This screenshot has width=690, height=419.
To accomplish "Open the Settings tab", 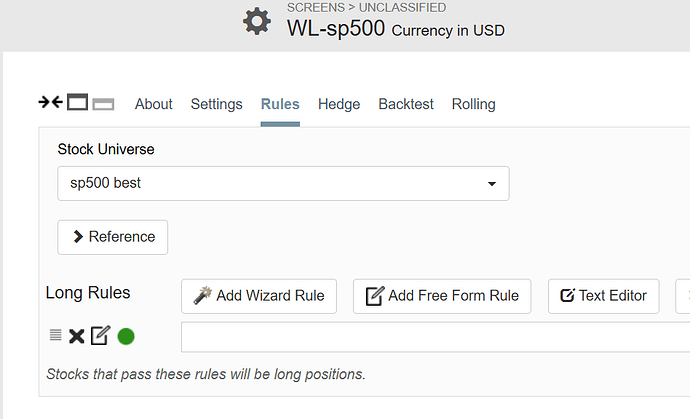I will pos(217,104).
